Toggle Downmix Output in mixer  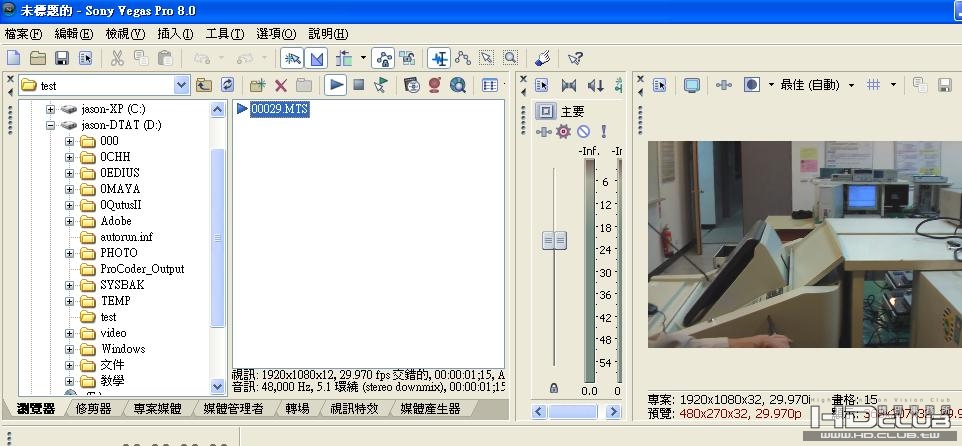(569, 85)
